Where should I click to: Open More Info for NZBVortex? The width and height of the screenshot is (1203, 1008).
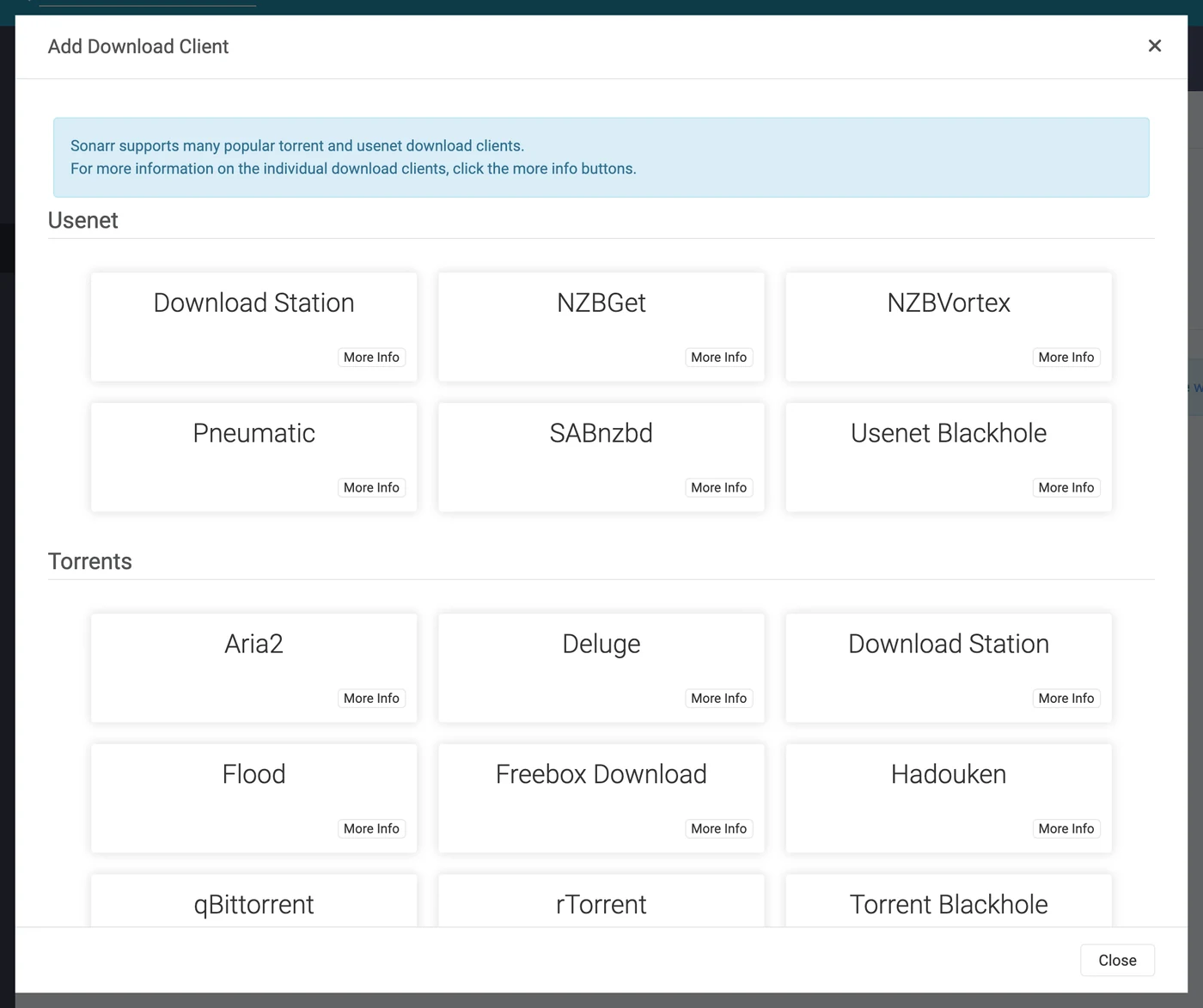click(x=1066, y=357)
